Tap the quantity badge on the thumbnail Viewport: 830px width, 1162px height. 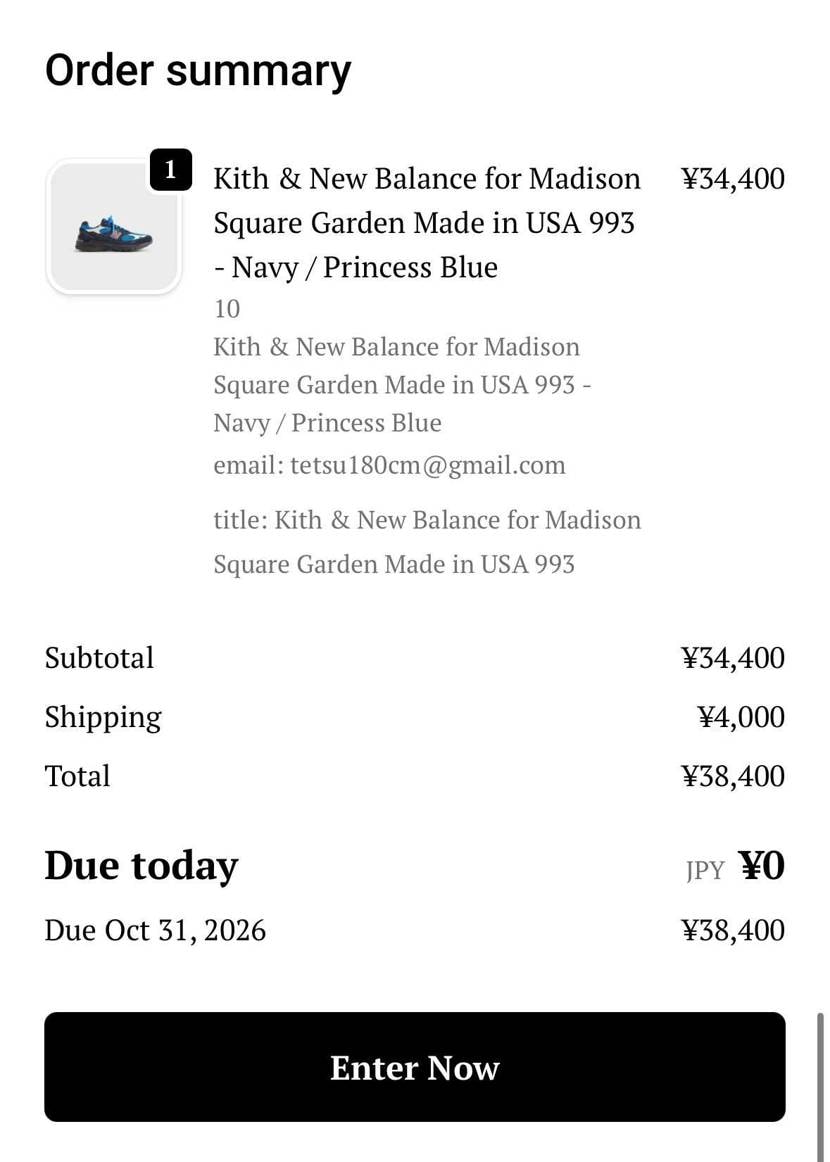pyautogui.click(x=171, y=170)
